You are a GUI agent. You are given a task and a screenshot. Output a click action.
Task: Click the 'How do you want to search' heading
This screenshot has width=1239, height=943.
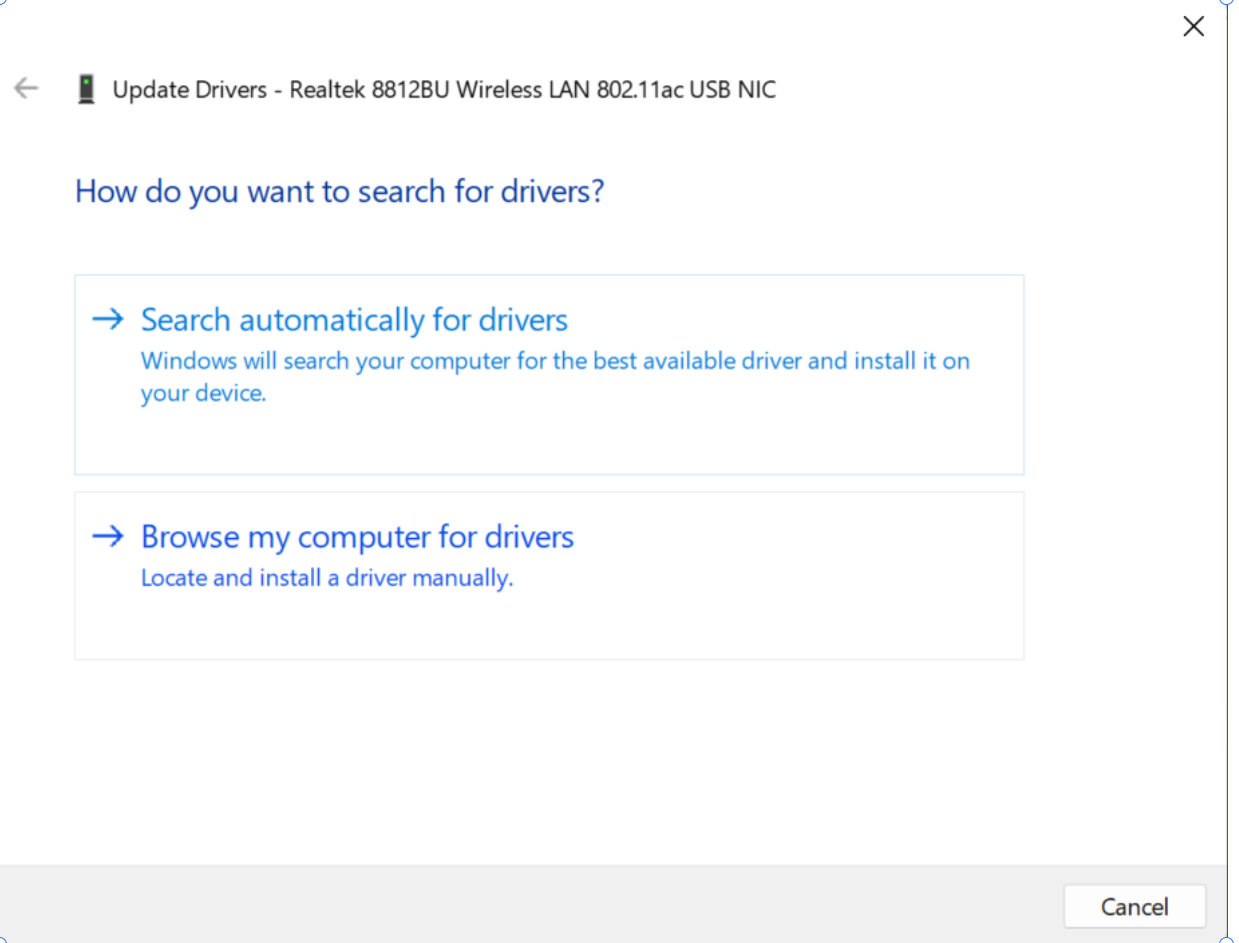click(339, 190)
